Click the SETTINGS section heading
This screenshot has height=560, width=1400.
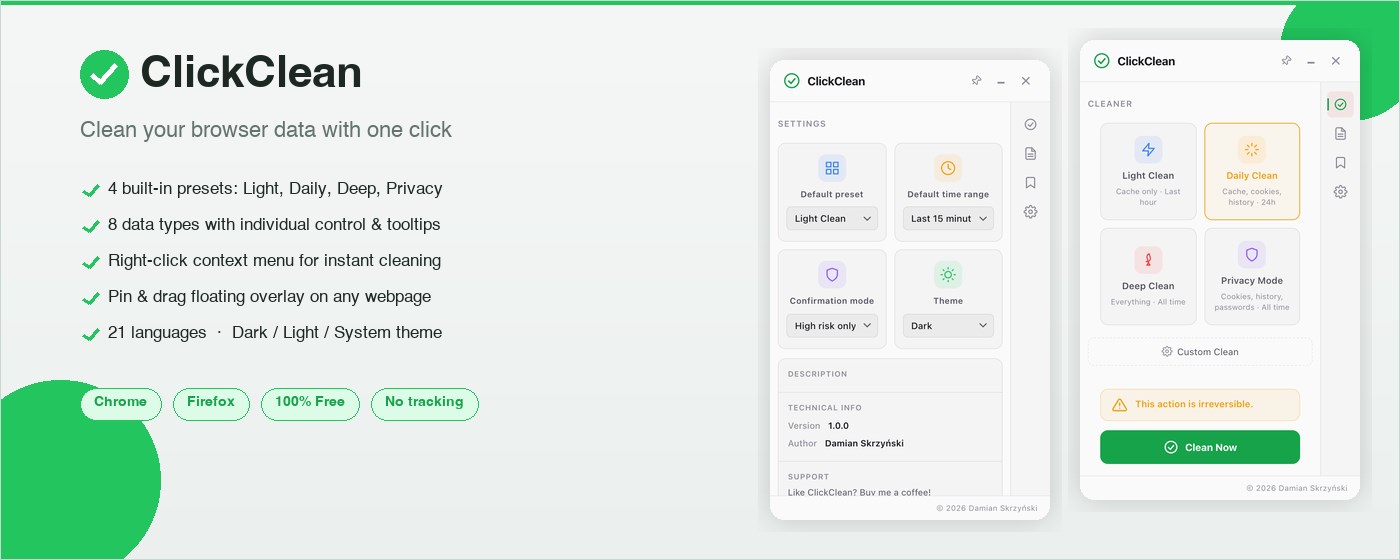802,124
